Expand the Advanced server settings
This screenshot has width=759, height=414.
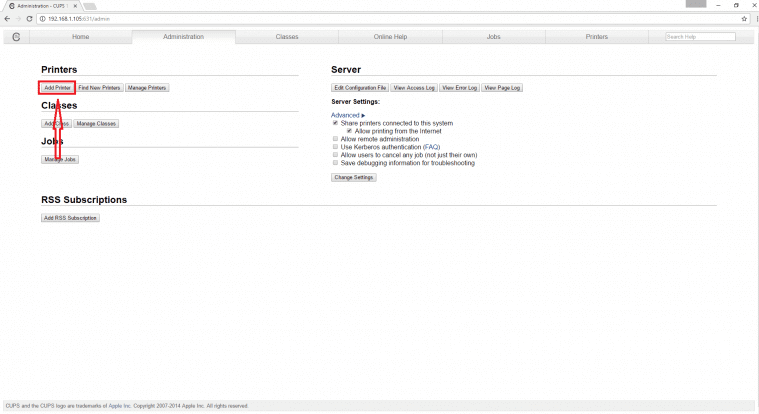[x=348, y=115]
